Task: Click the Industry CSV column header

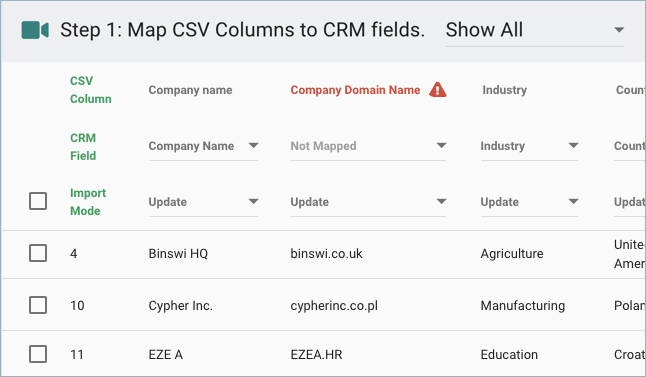Action: coord(505,90)
